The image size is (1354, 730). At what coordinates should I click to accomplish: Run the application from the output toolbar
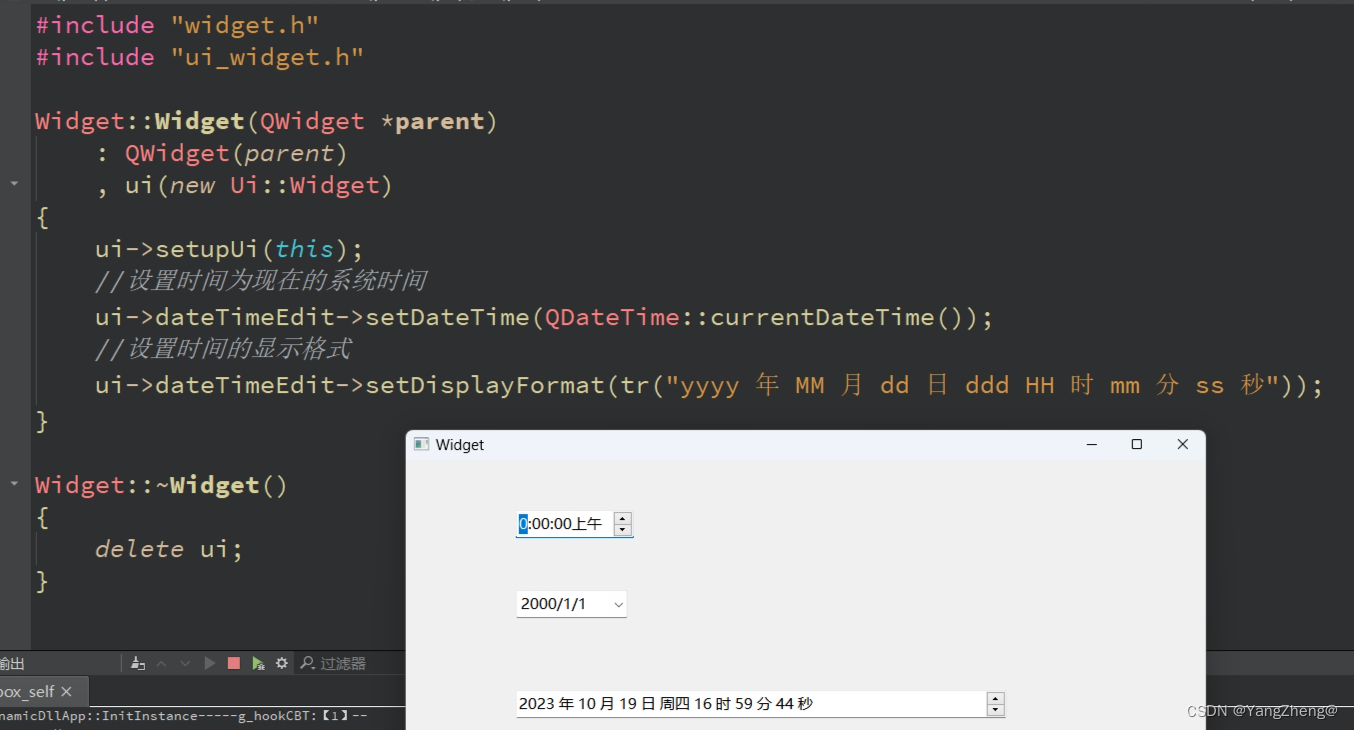[x=210, y=663]
